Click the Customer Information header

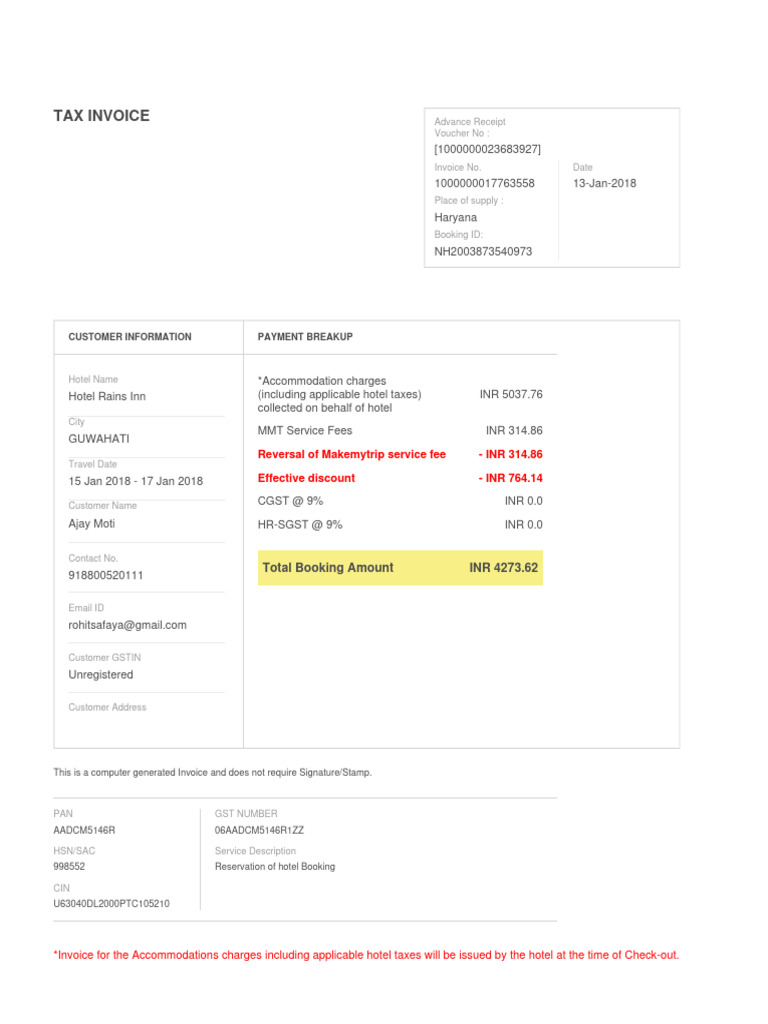(x=130, y=337)
